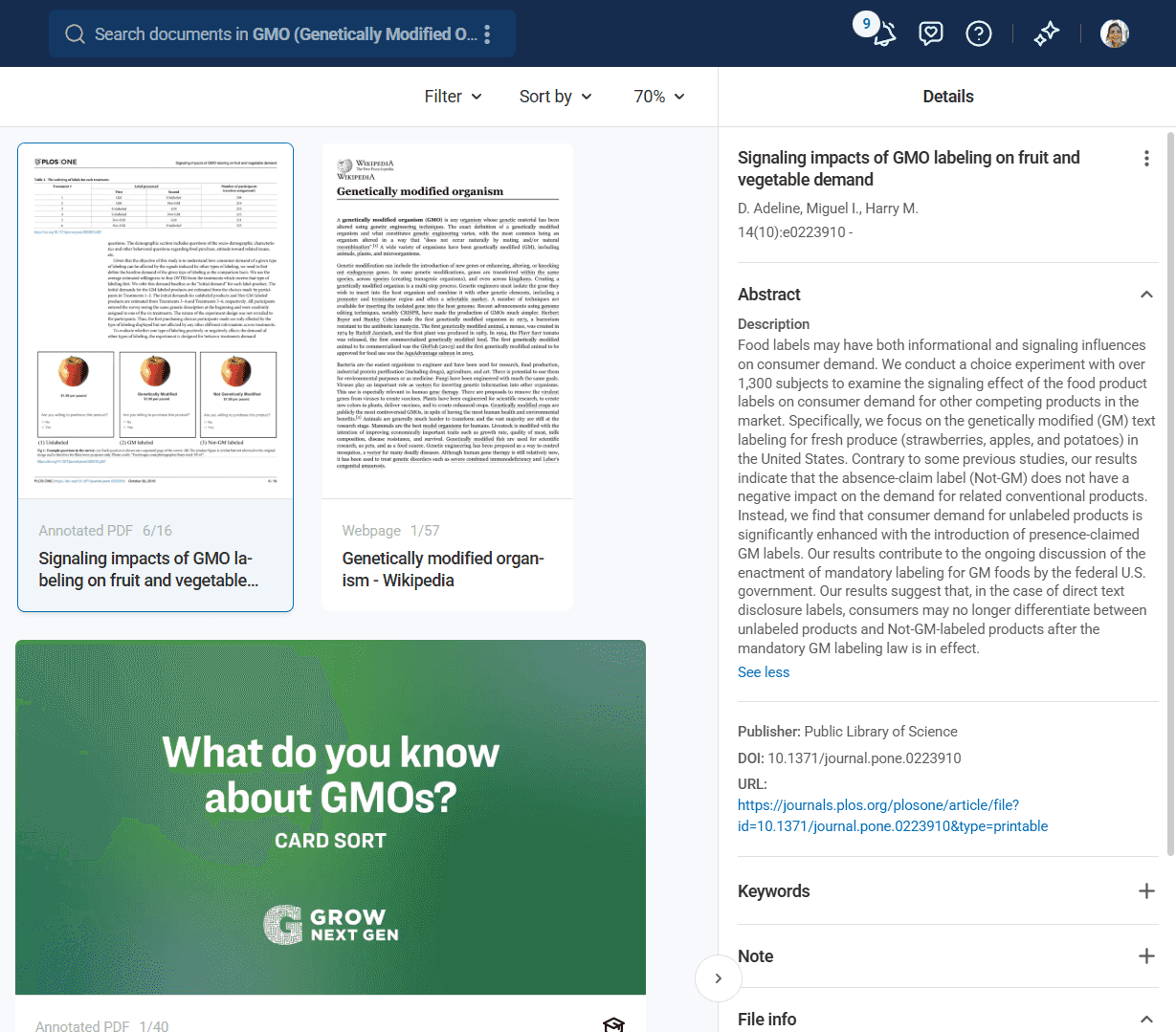This screenshot has width=1176, height=1032.
Task: Click the feedback heart chat icon
Action: 930,34
